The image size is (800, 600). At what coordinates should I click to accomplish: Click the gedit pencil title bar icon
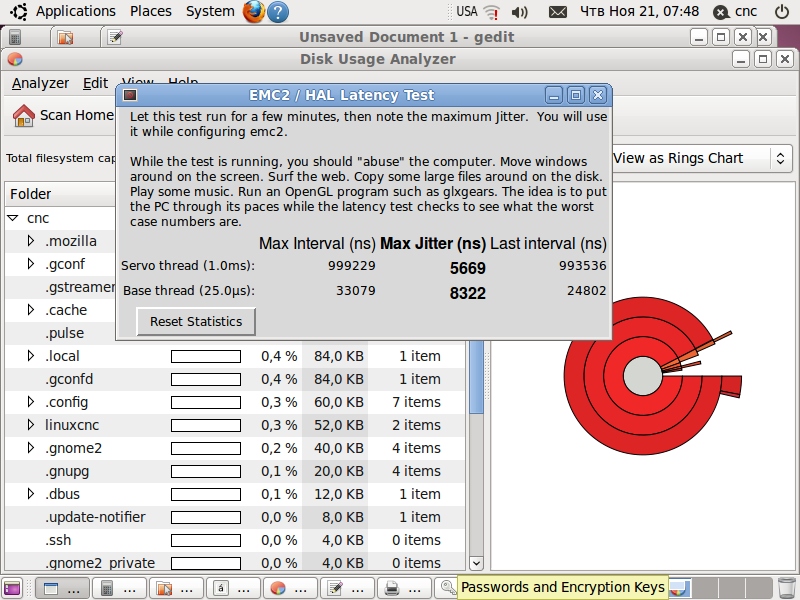(x=115, y=37)
